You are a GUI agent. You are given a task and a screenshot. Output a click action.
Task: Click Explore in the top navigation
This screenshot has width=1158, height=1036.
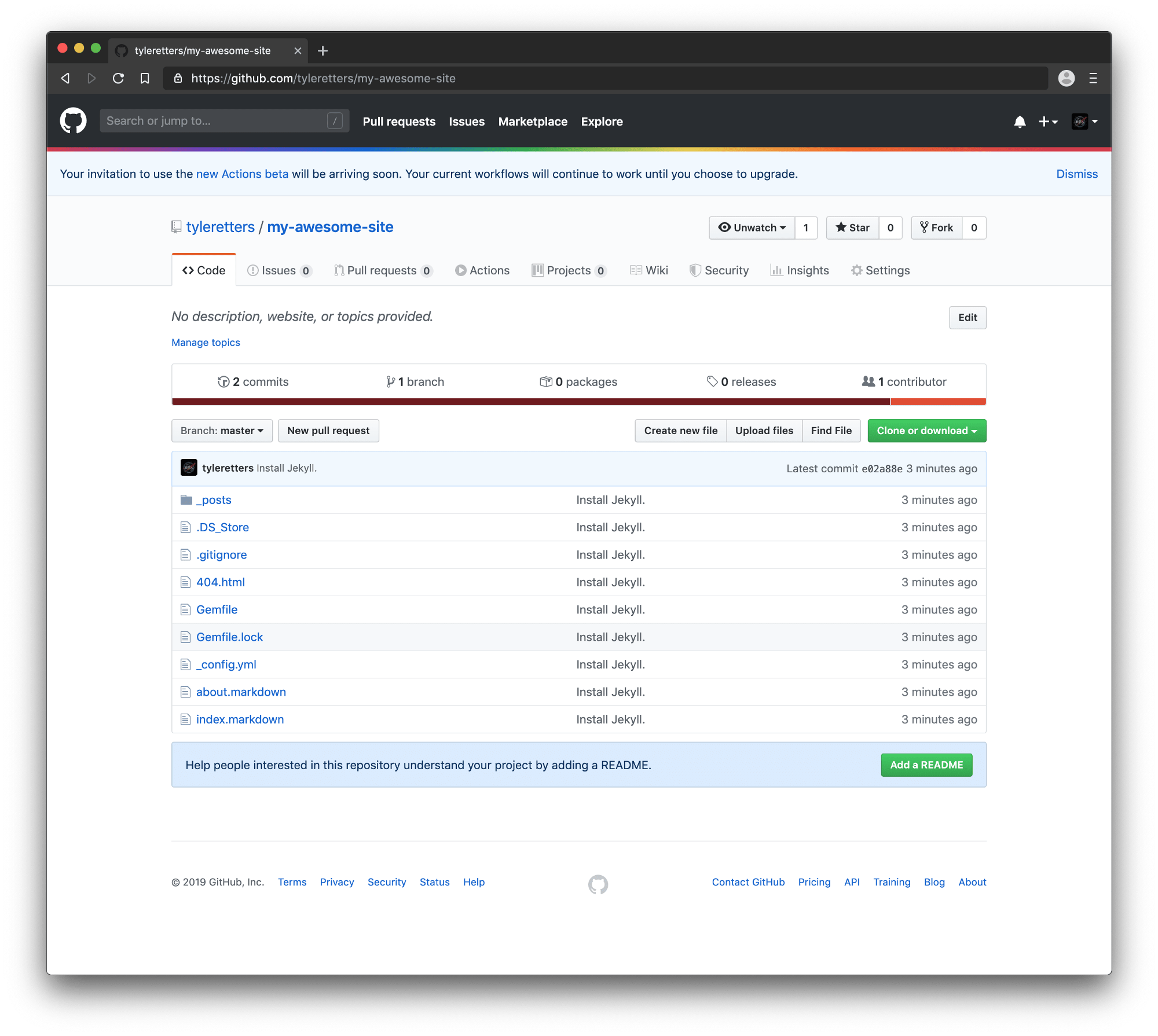[602, 122]
